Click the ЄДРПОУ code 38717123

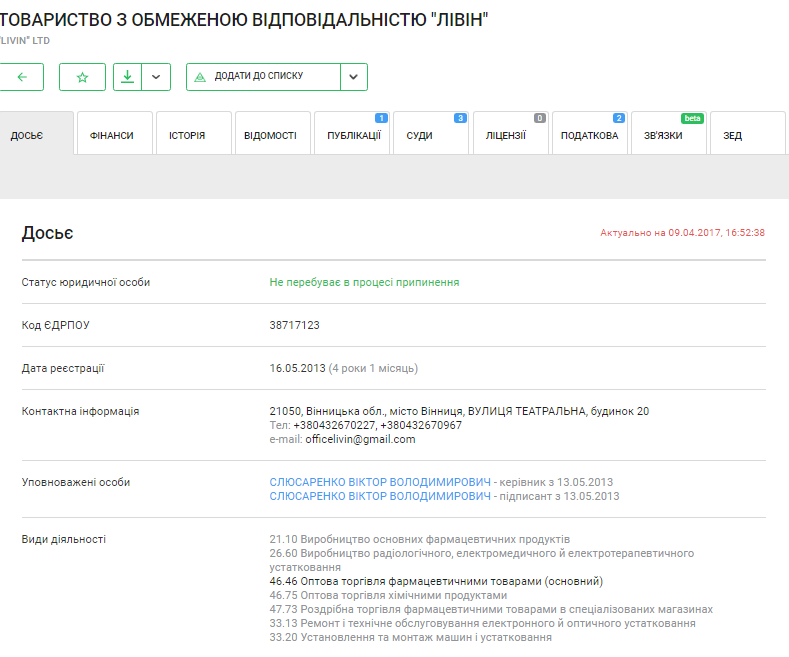(x=295, y=325)
